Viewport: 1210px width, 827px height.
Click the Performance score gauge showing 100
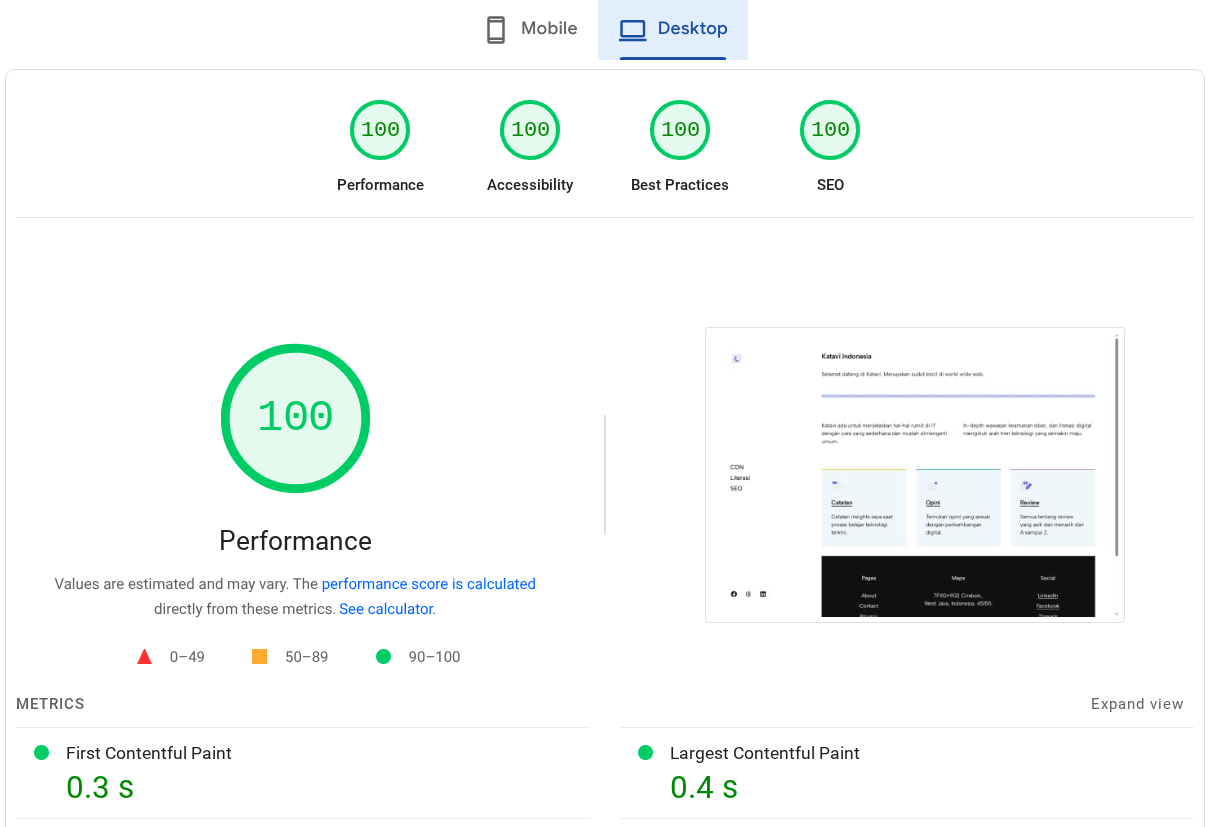pyautogui.click(x=380, y=130)
